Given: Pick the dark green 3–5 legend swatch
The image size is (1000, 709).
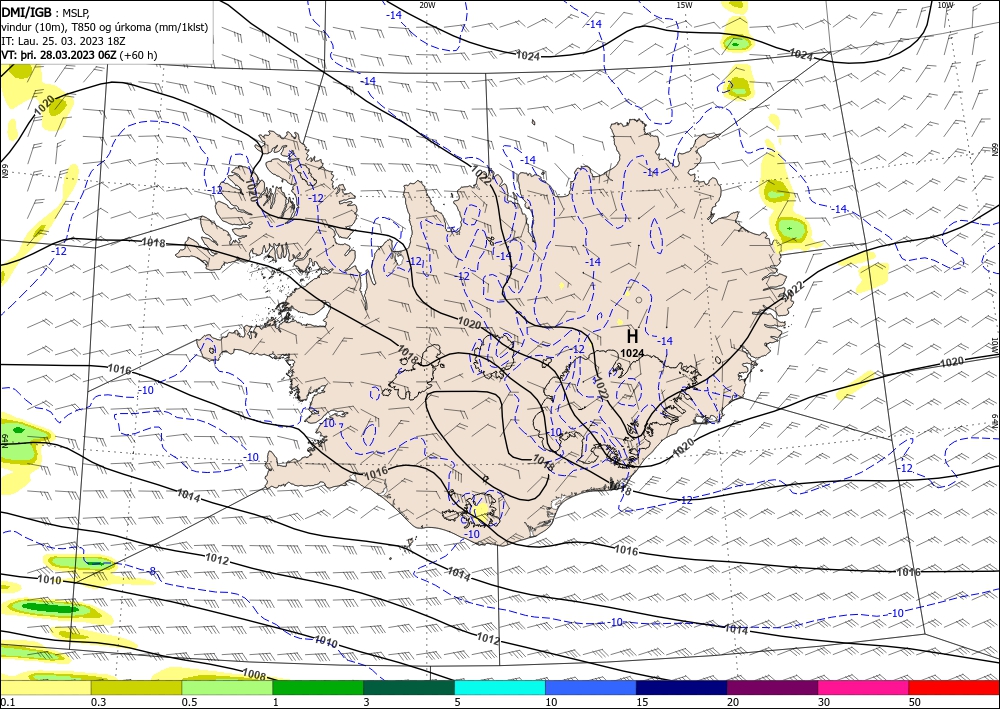Looking at the screenshot, I should (x=409, y=687).
